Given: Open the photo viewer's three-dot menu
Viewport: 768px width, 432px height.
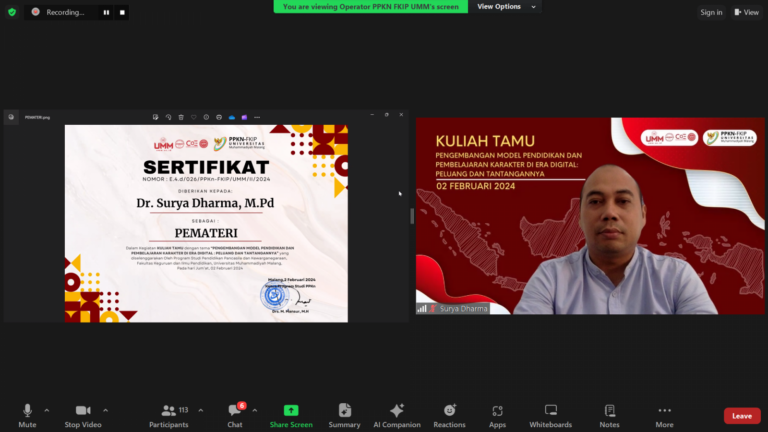Looking at the screenshot, I should click(x=257, y=117).
